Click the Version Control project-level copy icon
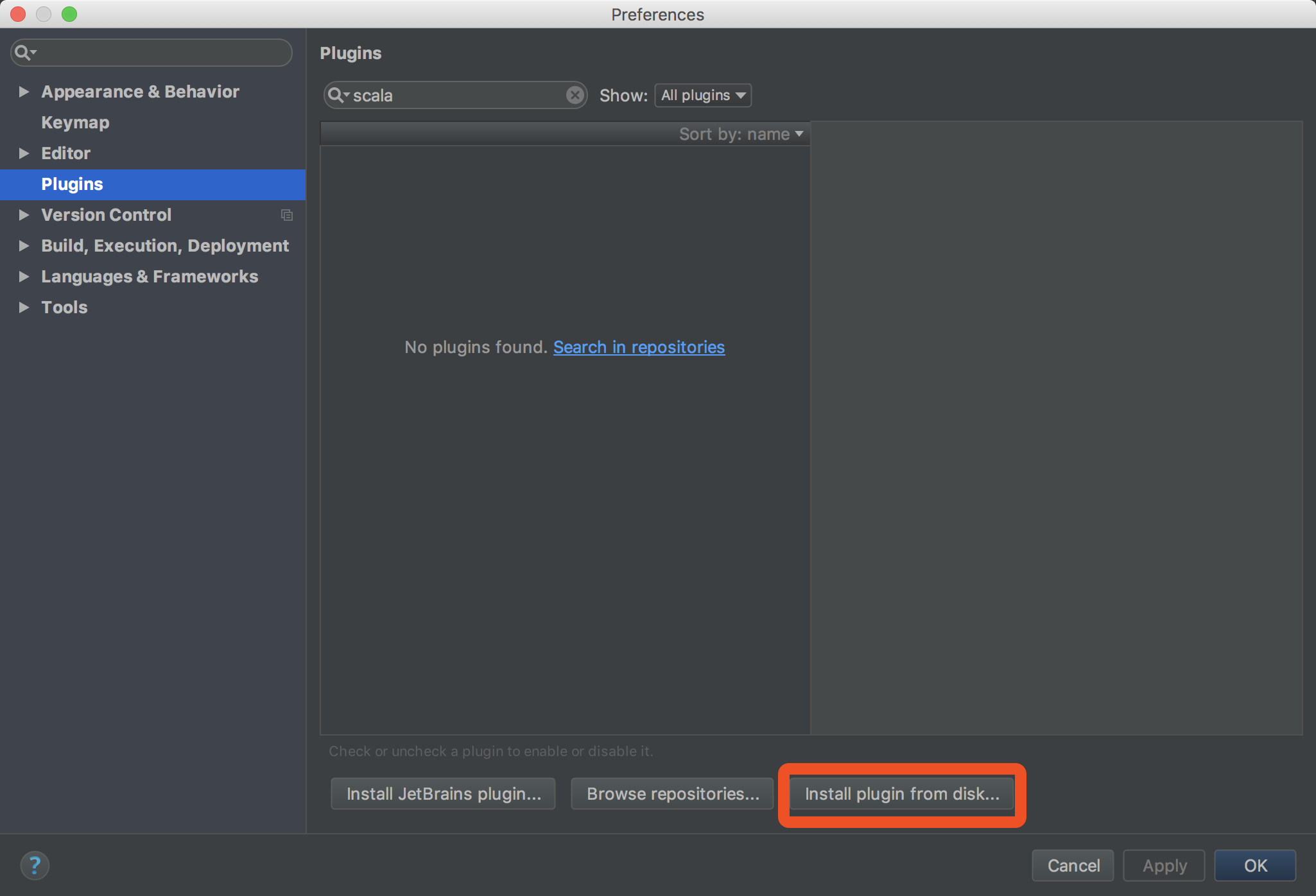 click(x=286, y=215)
